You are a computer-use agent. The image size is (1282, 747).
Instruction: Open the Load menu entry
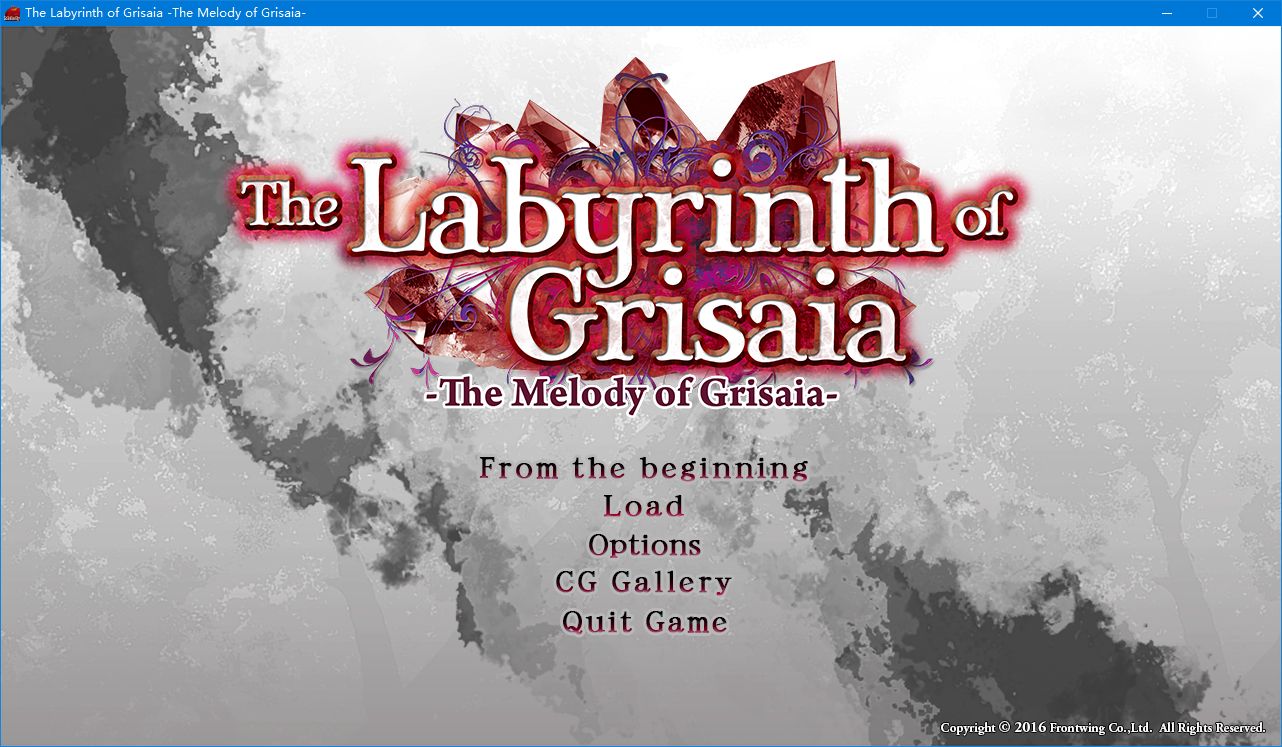(x=643, y=506)
